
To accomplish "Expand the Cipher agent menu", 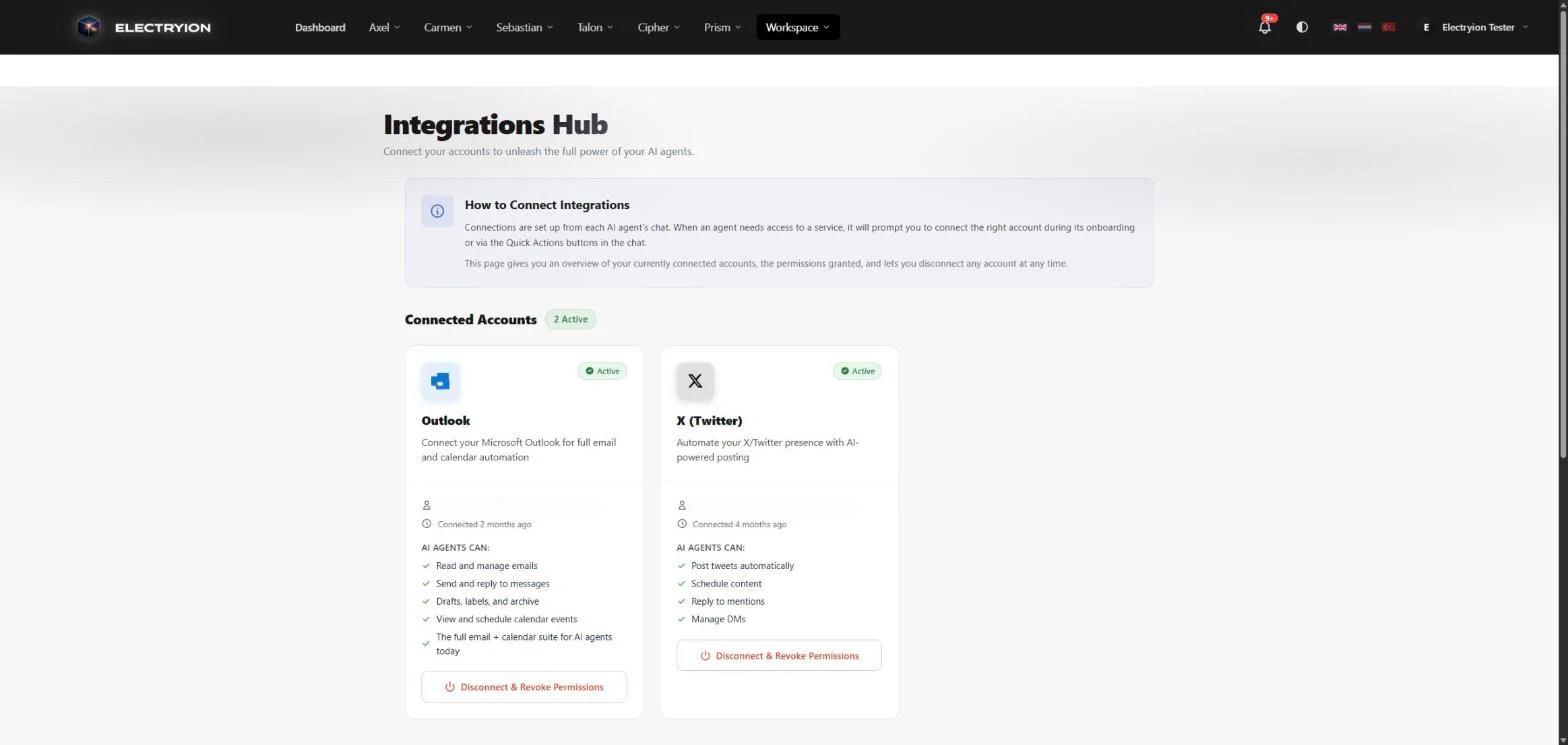I will point(659,27).
